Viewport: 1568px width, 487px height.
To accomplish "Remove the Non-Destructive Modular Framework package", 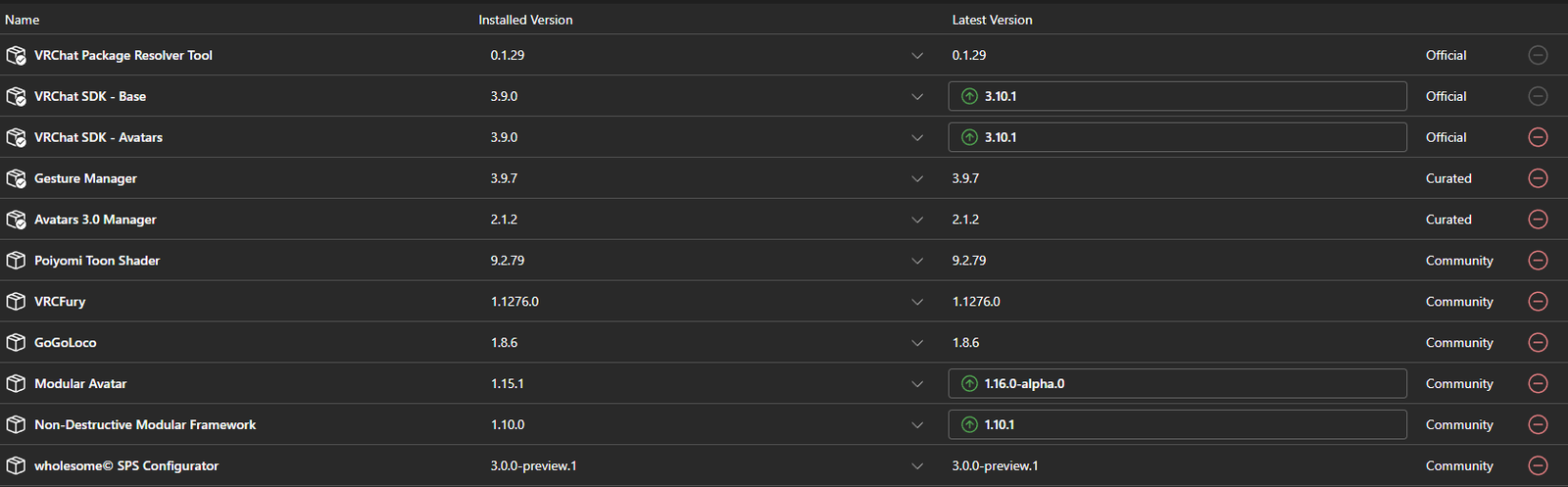I will point(1538,425).
